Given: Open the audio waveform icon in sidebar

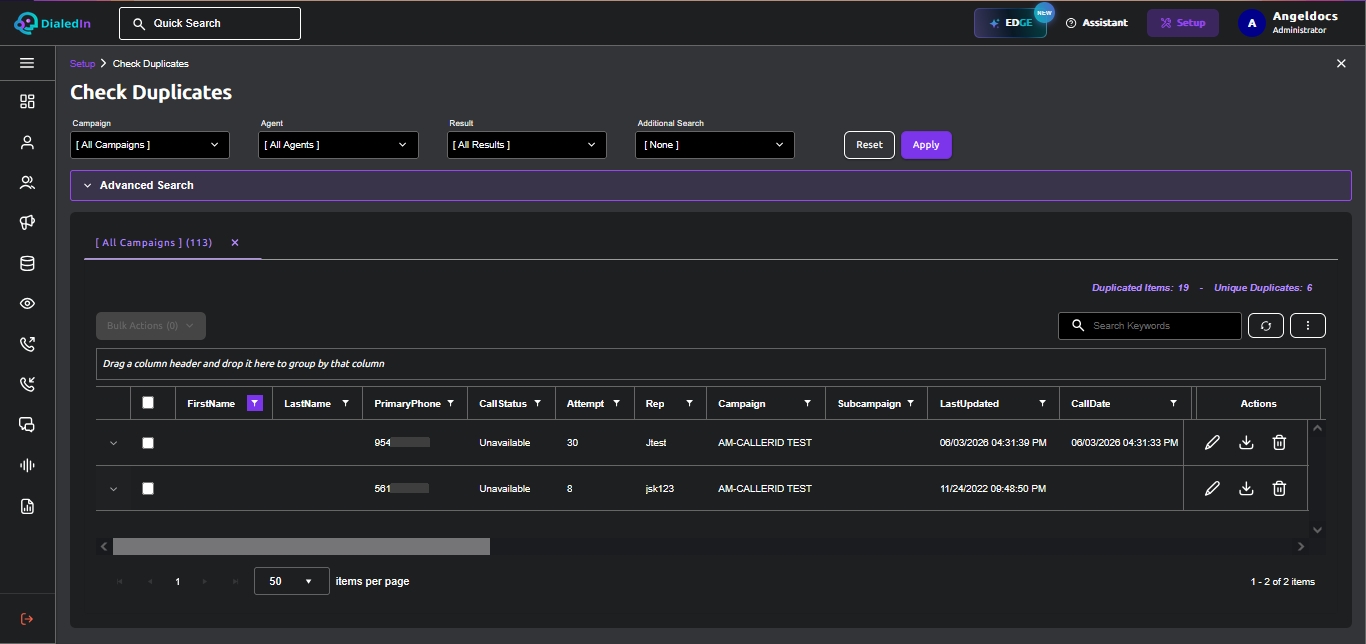Looking at the screenshot, I should [x=27, y=465].
